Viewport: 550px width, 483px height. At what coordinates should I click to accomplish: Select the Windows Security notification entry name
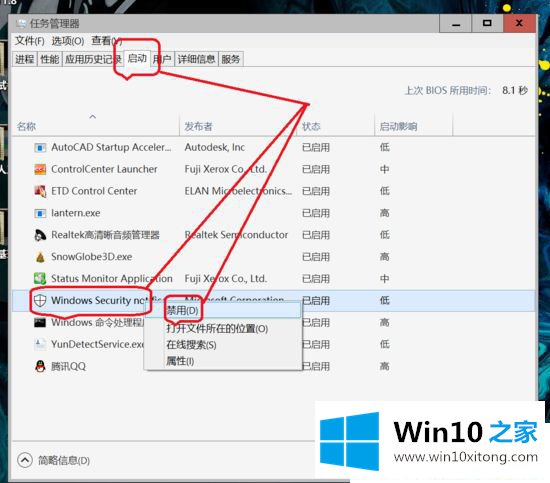107,300
